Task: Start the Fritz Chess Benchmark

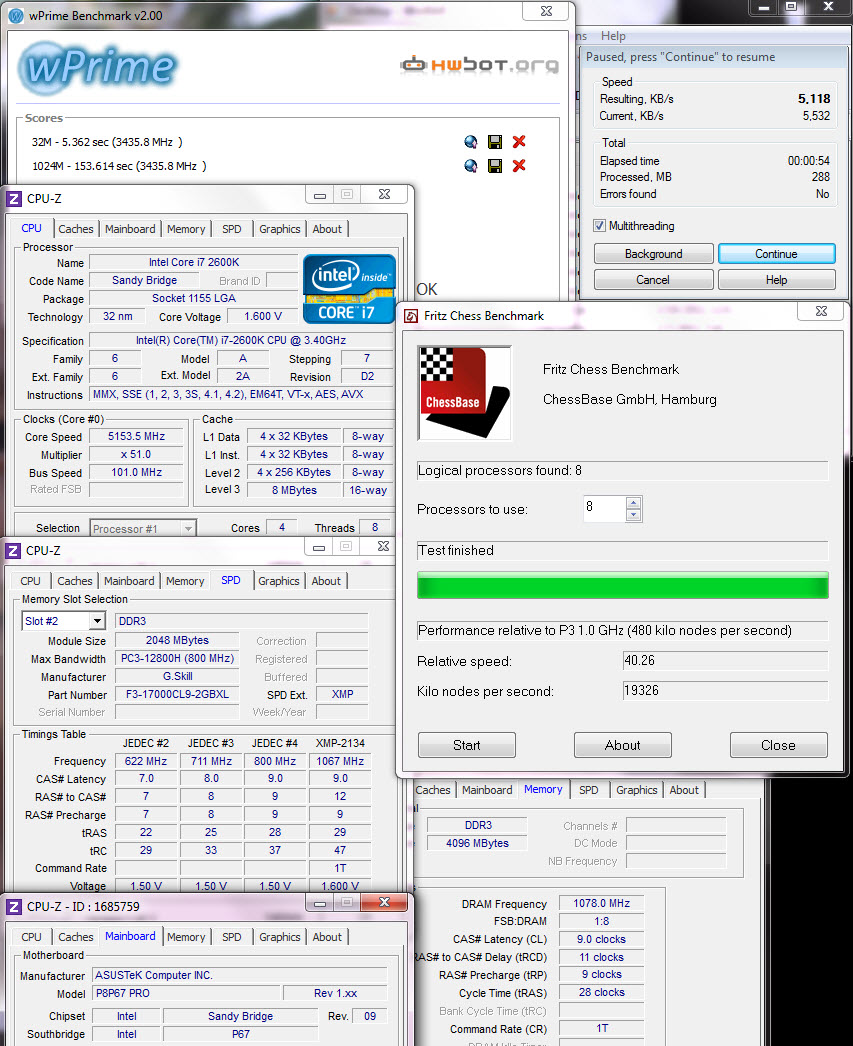Action: [x=467, y=745]
